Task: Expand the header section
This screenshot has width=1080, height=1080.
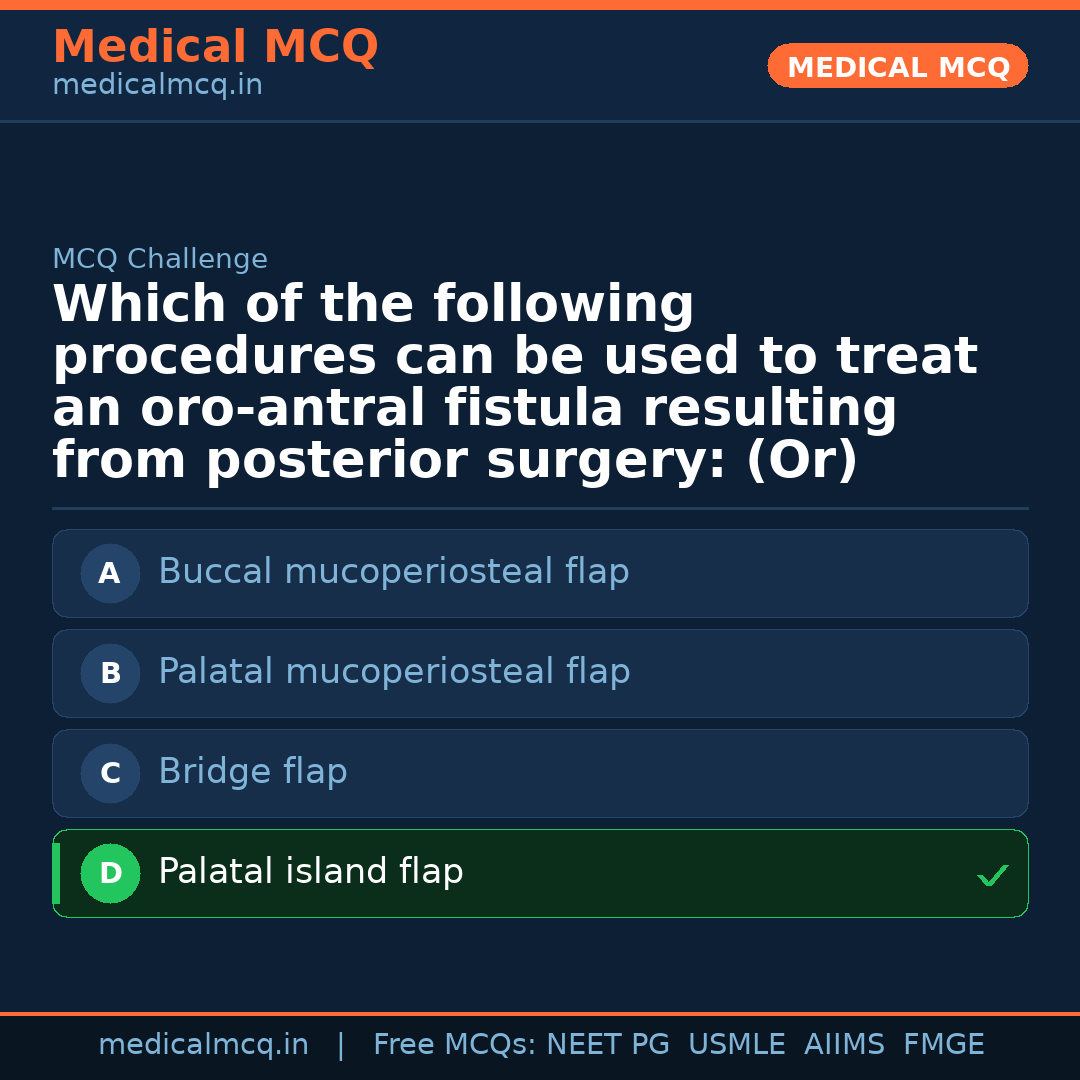Action: 540,60
